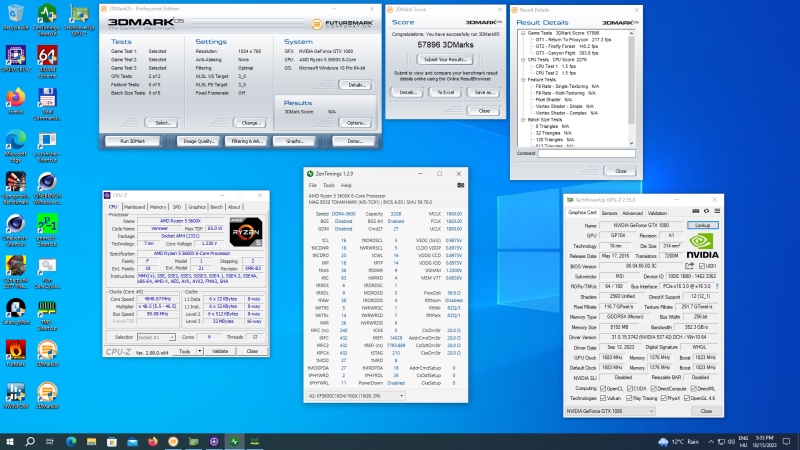Click the Validate button in CPU-Z

coord(220,351)
